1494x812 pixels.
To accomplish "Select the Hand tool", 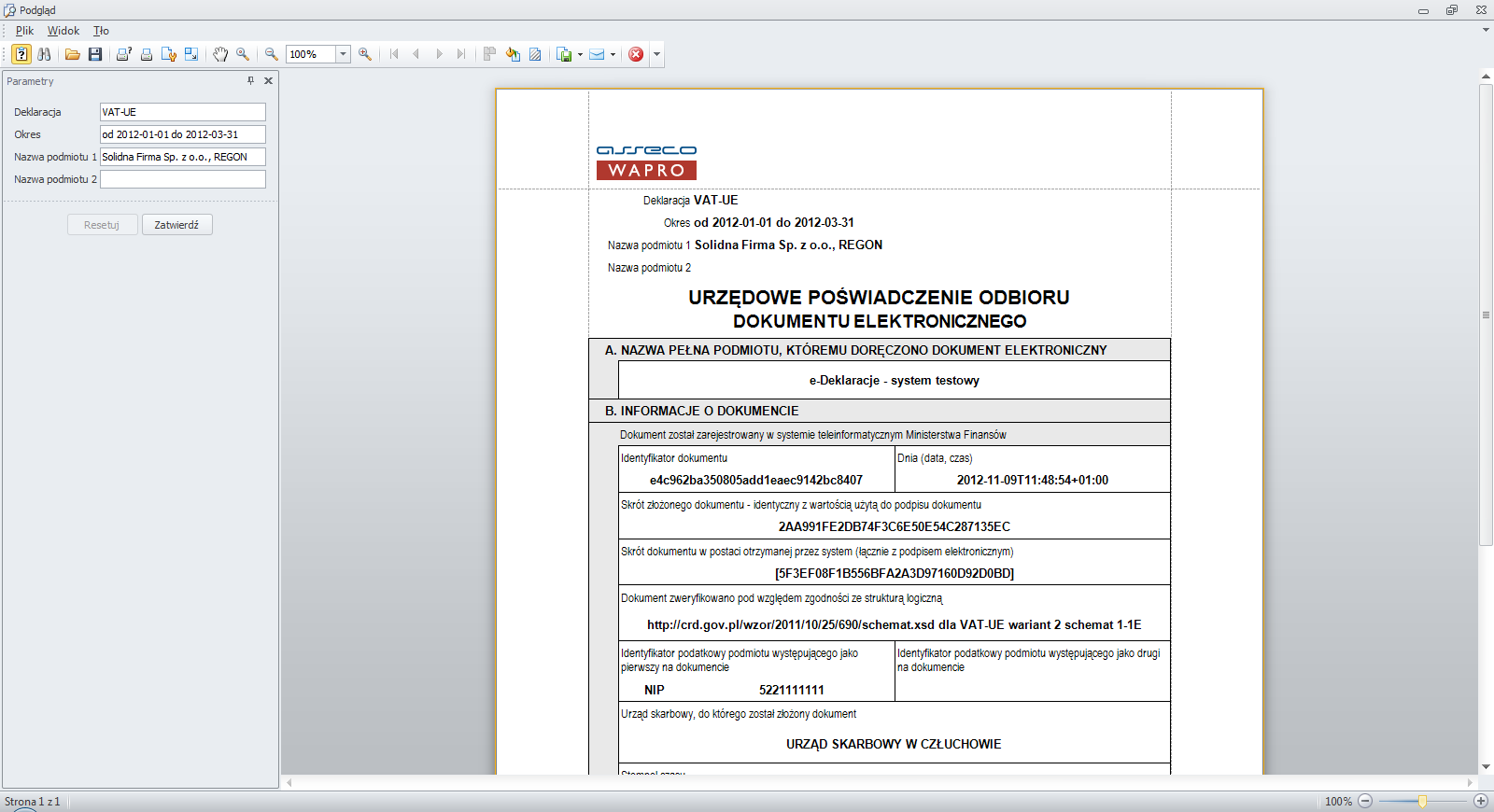I will [220, 54].
